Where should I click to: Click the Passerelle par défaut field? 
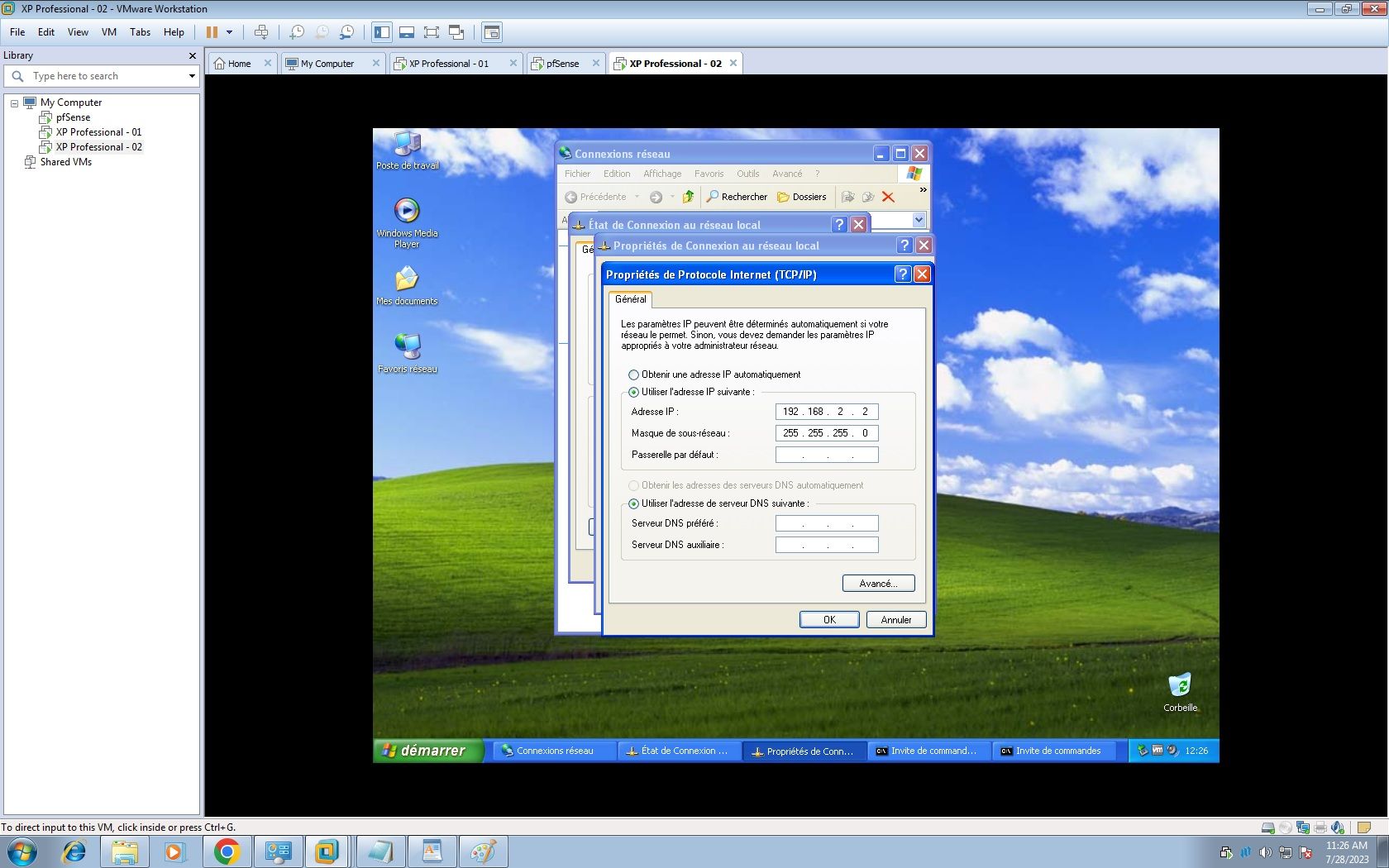click(827, 455)
